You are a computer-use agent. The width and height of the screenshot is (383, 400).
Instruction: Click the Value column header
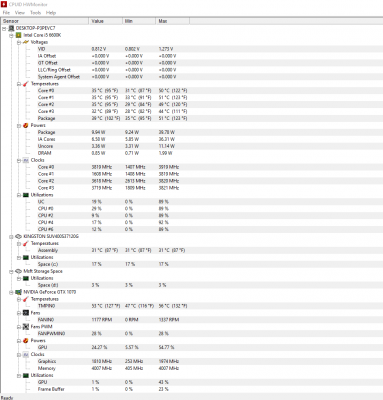pos(106,21)
